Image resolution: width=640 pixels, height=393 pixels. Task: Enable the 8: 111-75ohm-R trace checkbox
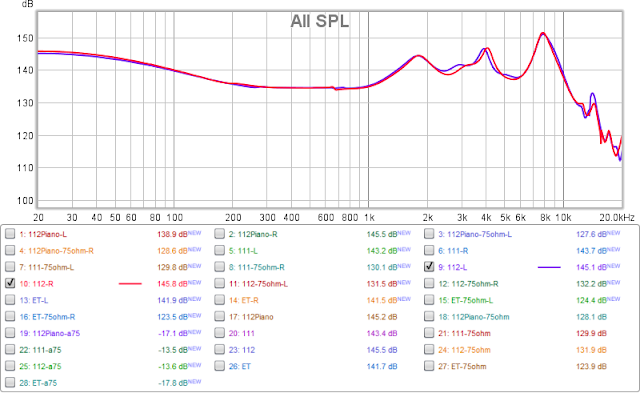(220, 267)
